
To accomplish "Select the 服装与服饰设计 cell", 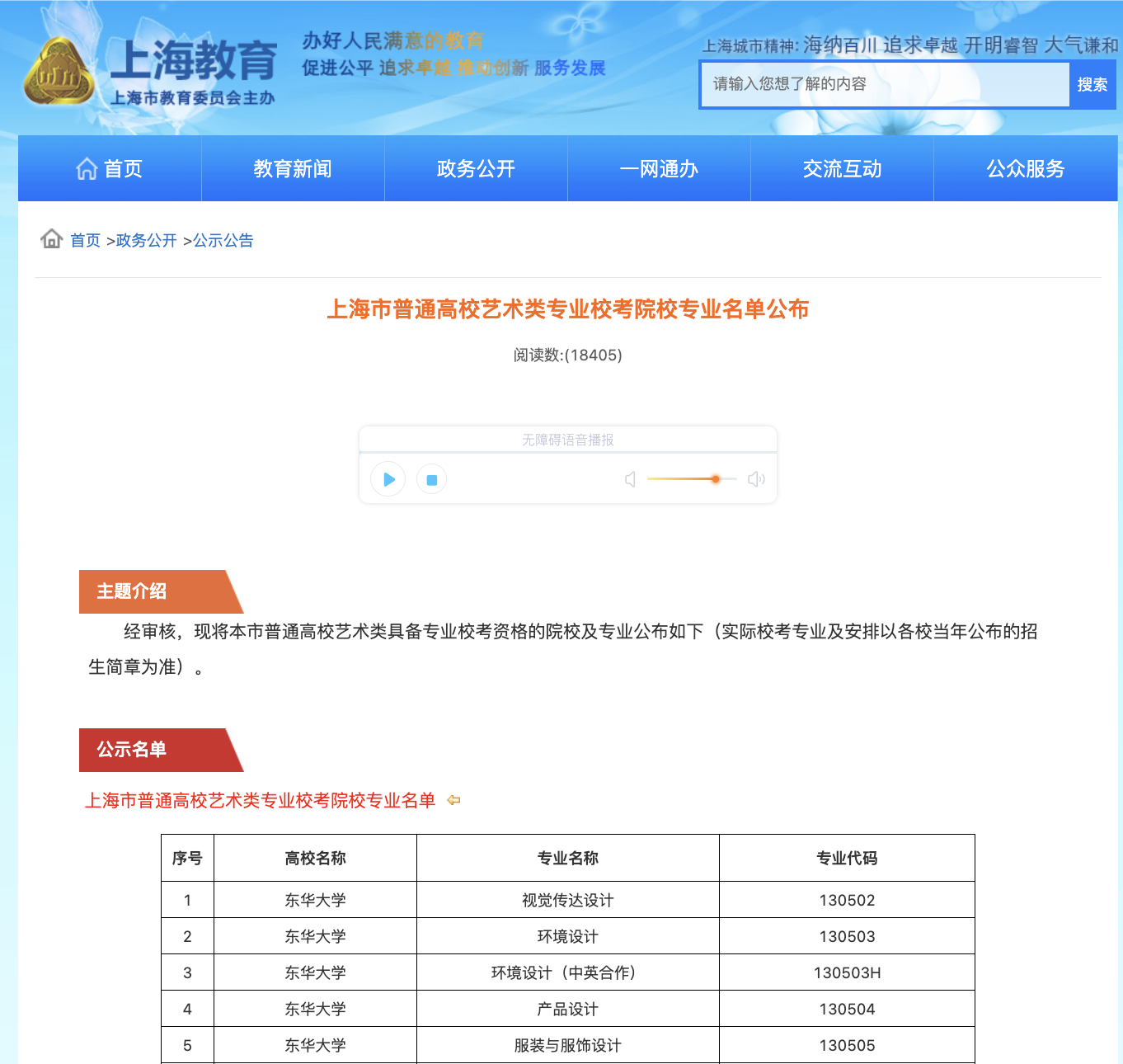I will (568, 1045).
